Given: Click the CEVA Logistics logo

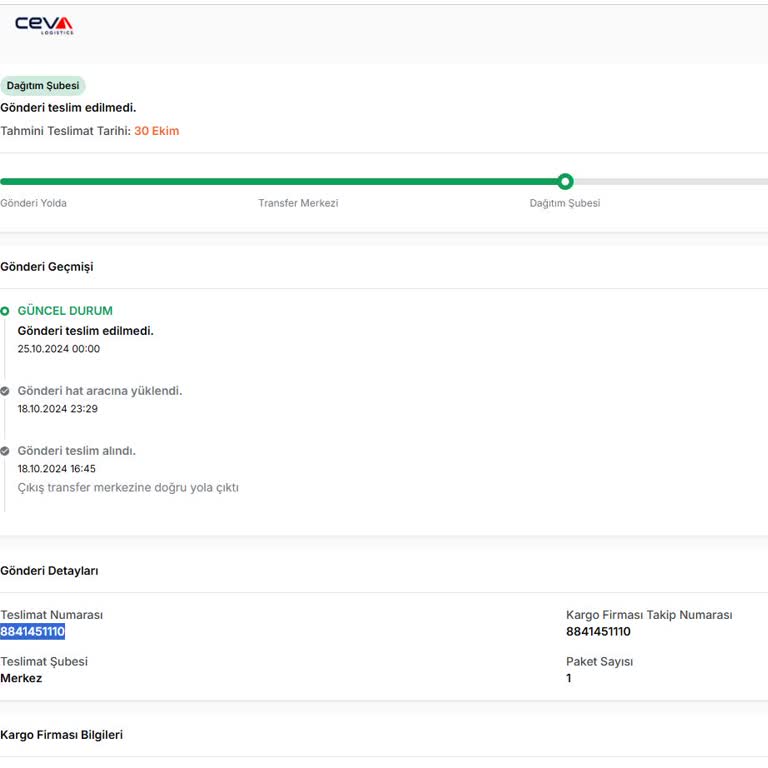Looking at the screenshot, I should coord(44,25).
